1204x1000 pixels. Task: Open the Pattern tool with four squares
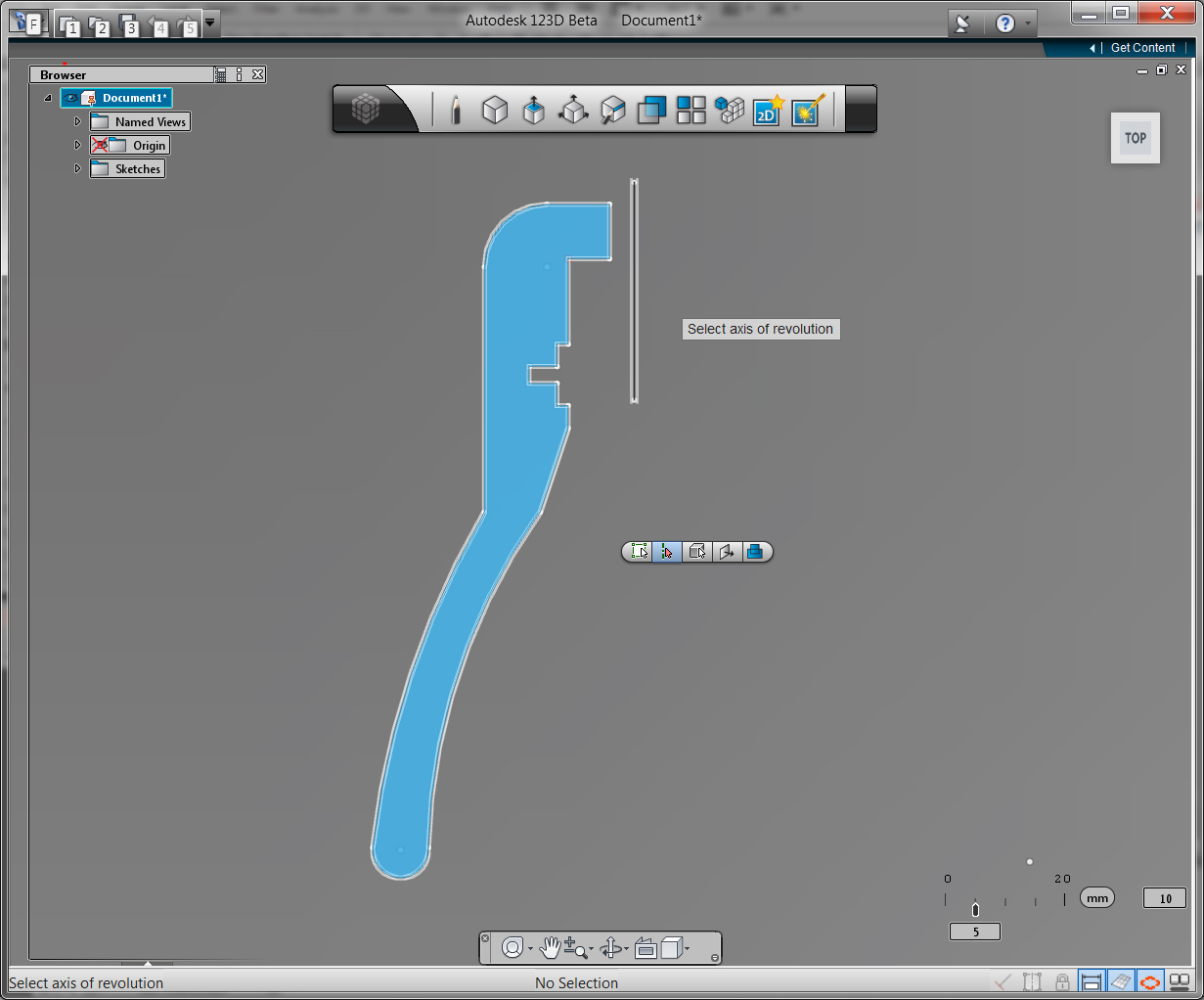click(691, 110)
